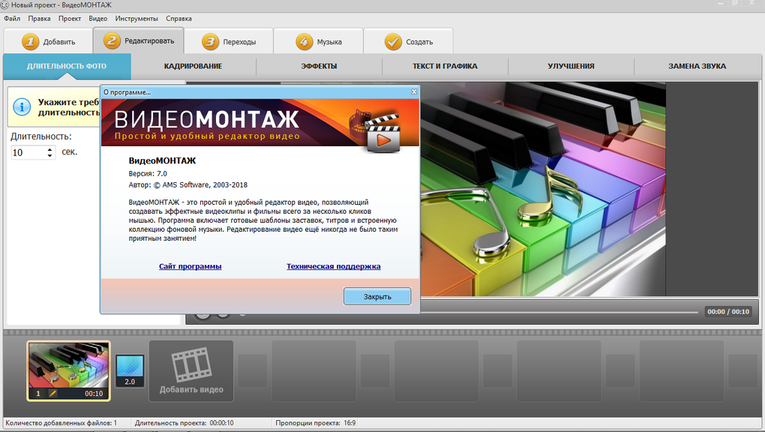The height and width of the screenshot is (432, 765).
Task: Click into the Длительность seconds field
Action: tap(29, 152)
